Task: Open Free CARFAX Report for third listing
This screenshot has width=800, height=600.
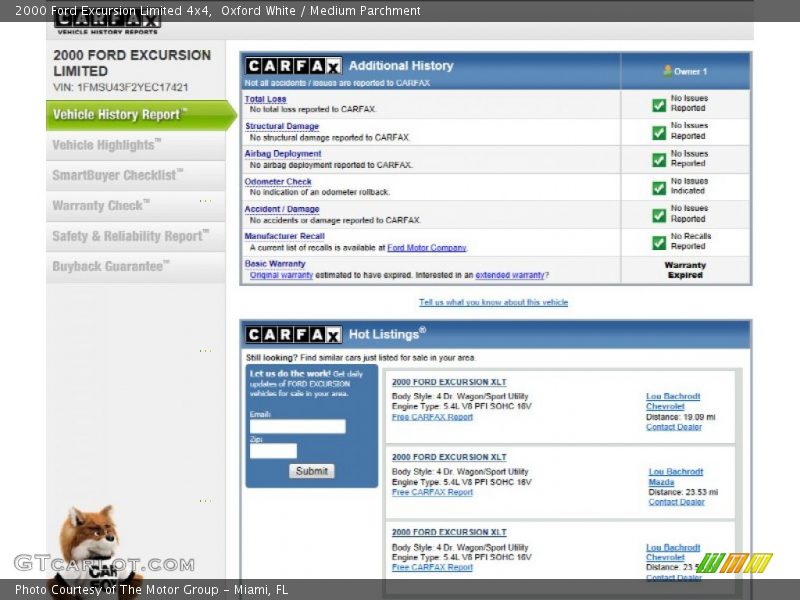Action: coord(432,567)
